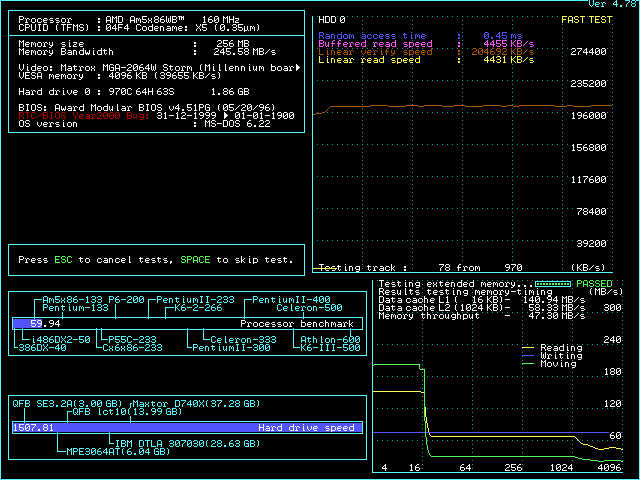
Task: Click the Reading legend entry
Action: pos(552,348)
